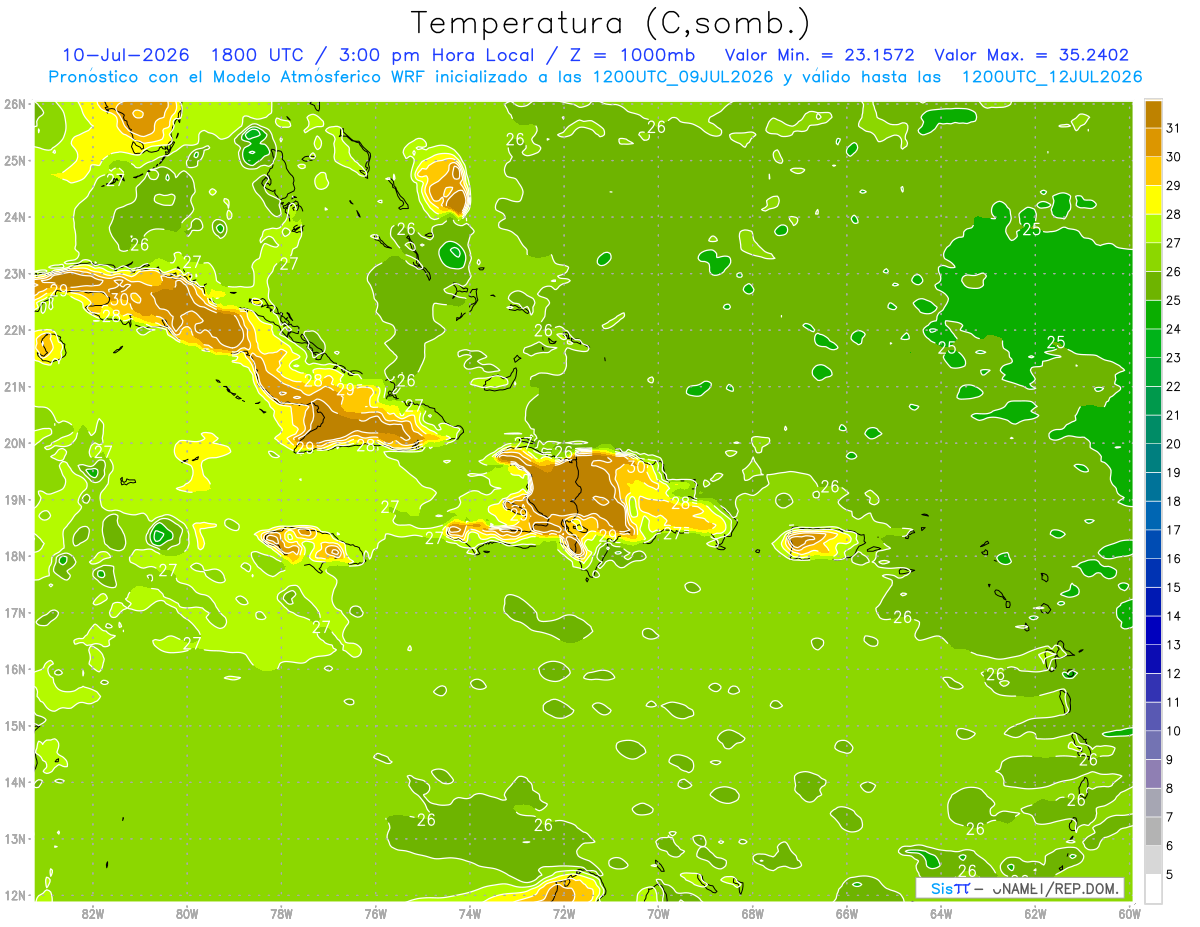Click the '72W' longitude axis label
This screenshot has height=927, width=1200.
click(x=564, y=912)
